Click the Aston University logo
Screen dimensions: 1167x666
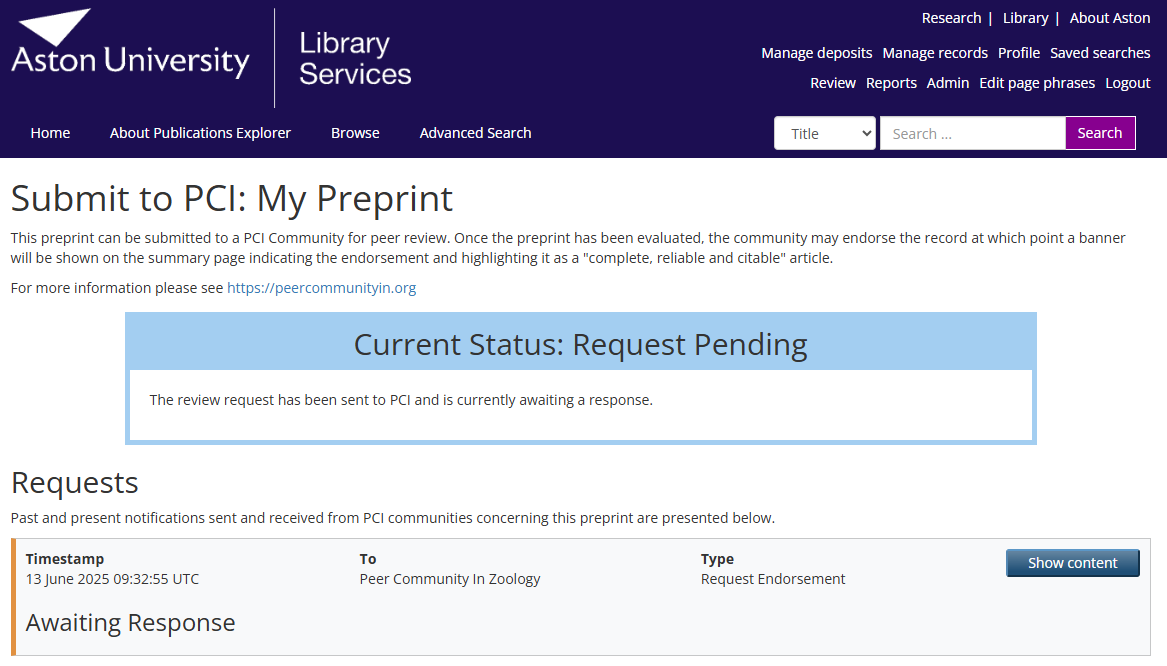[x=130, y=47]
